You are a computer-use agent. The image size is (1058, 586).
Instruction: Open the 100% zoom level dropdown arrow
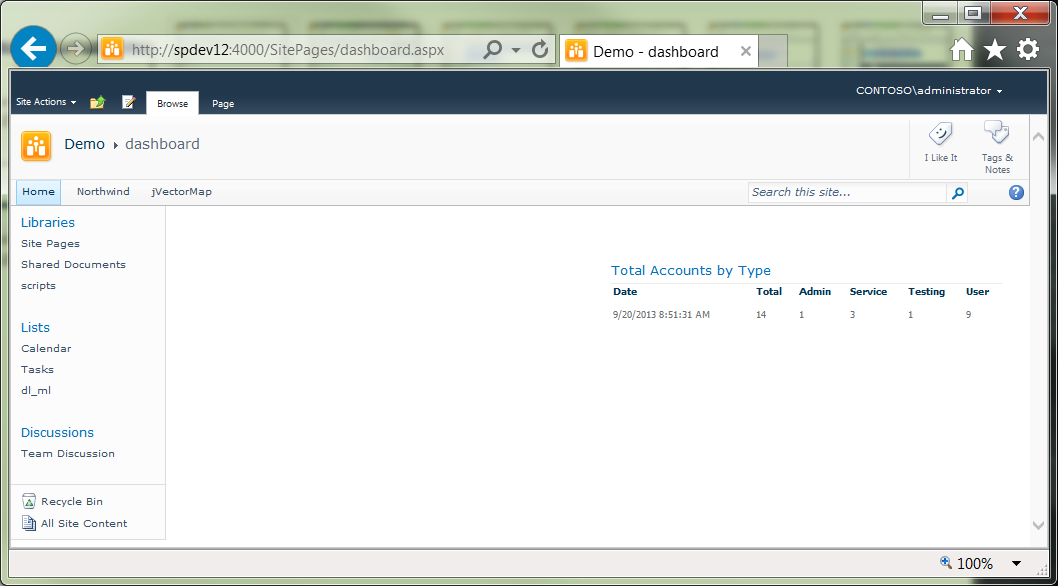pos(1017,564)
